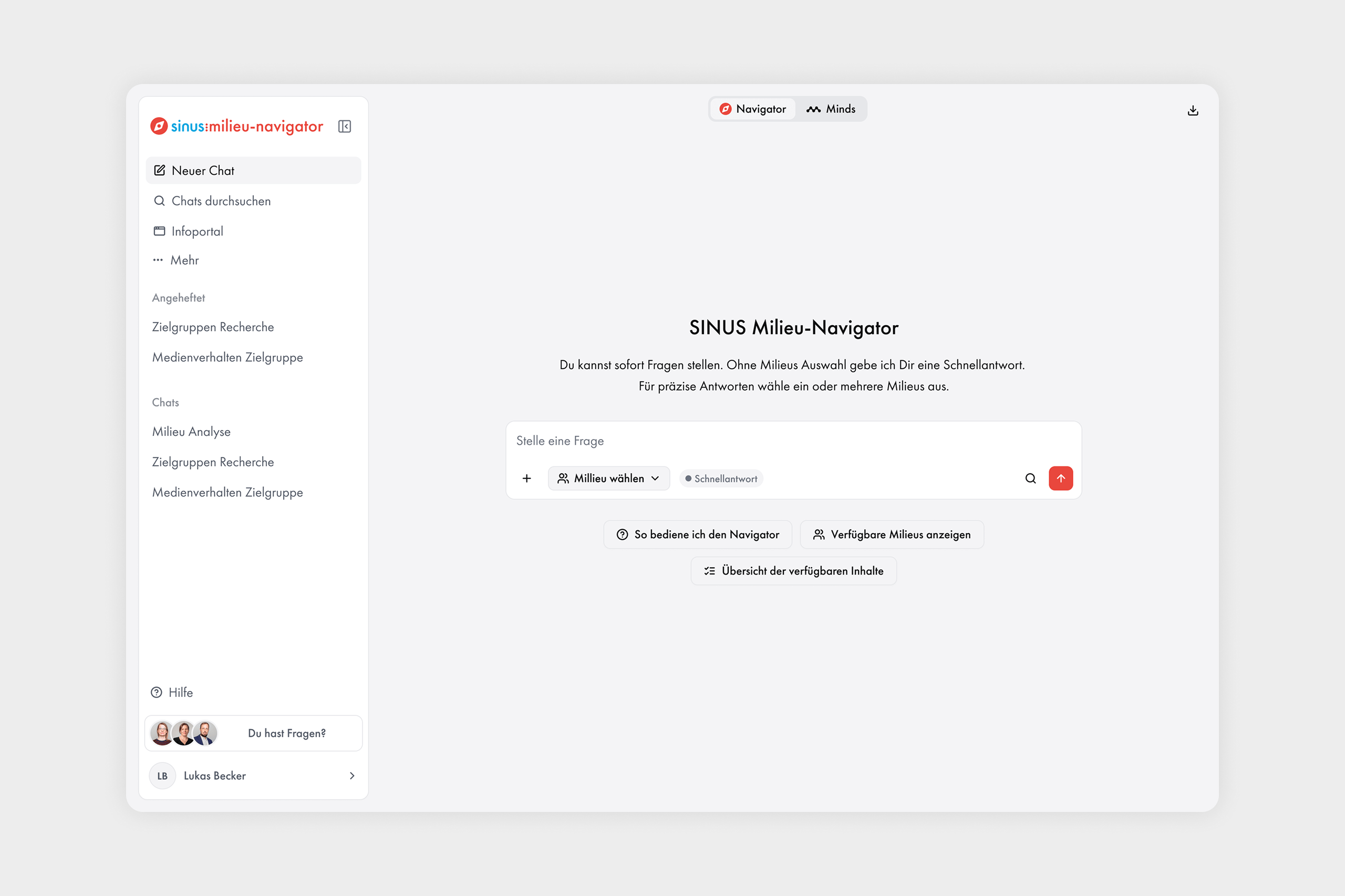Open the Hilfe help item
This screenshot has width=1345, height=896.
point(172,693)
